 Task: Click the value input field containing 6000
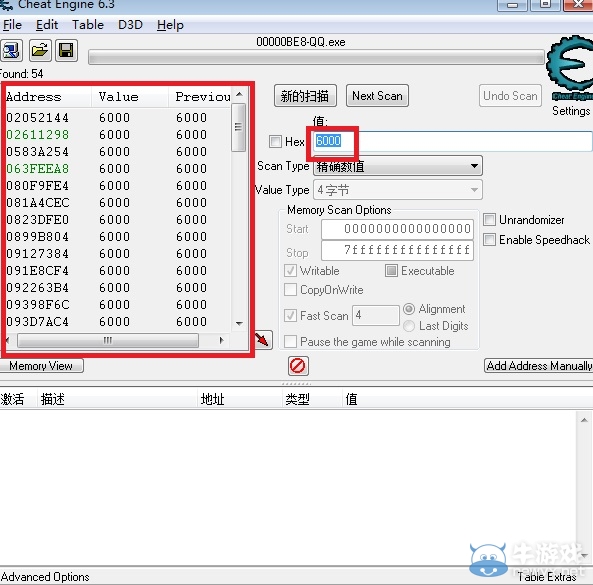[452, 141]
